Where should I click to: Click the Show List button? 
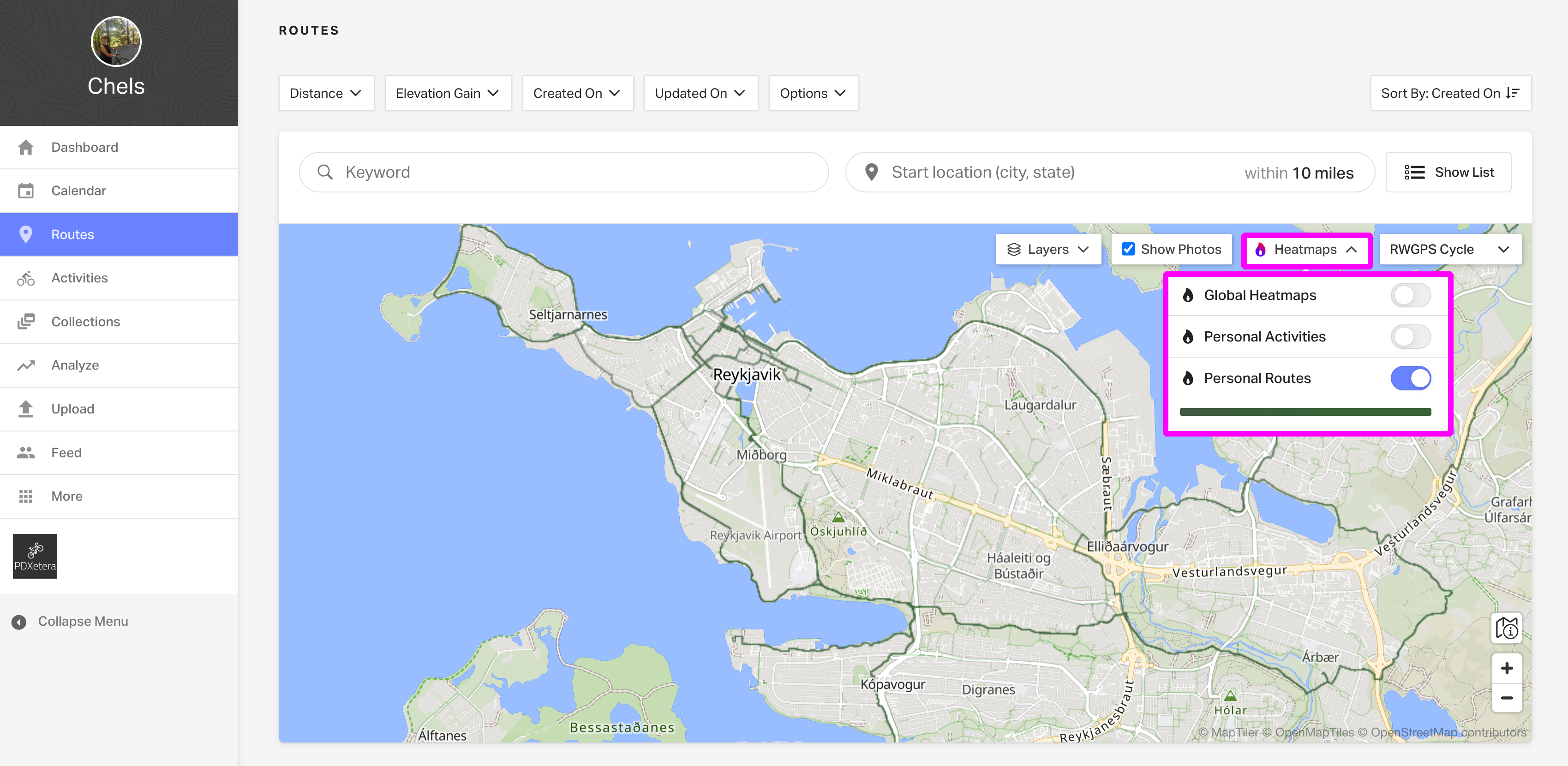[1448, 172]
